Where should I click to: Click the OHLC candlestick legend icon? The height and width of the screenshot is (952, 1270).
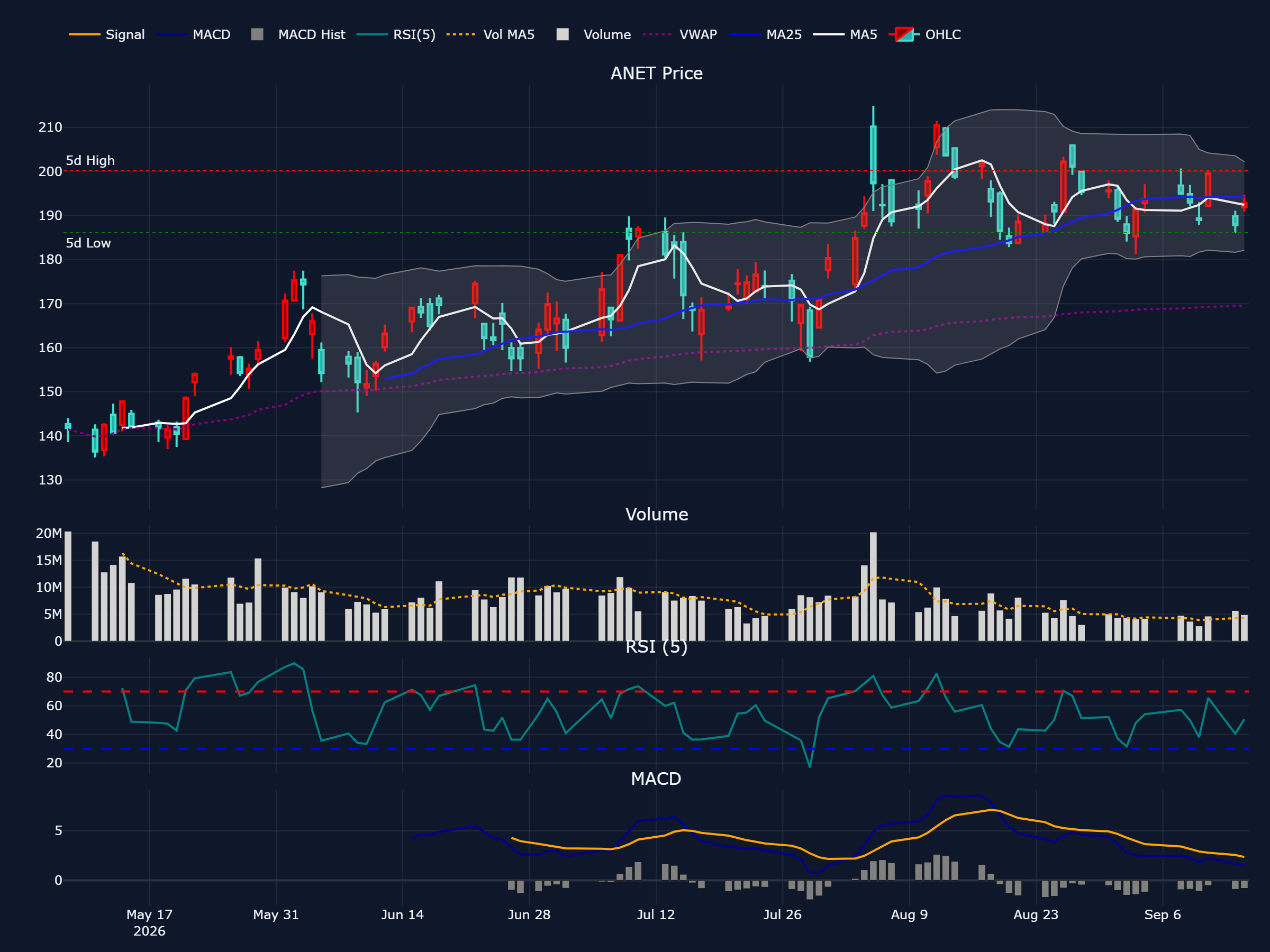tap(904, 34)
